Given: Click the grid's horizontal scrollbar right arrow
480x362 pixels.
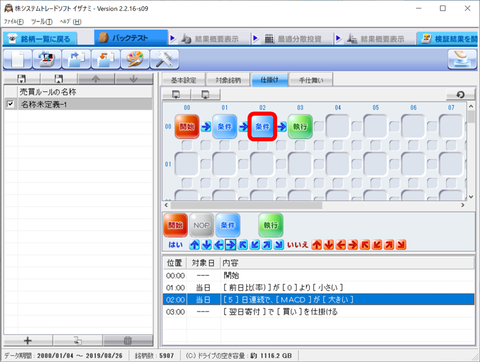Looking at the screenshot, I should pyautogui.click(x=463, y=205).
